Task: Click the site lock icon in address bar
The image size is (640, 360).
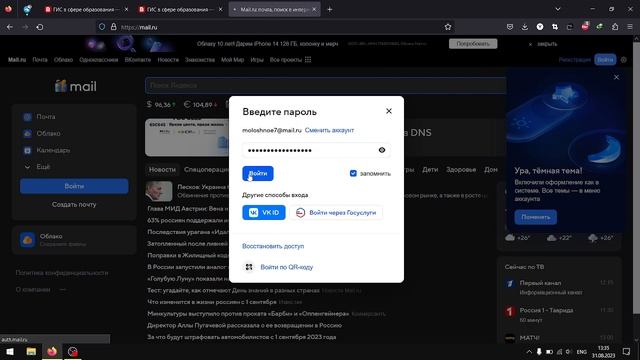Action: click(x=113, y=27)
